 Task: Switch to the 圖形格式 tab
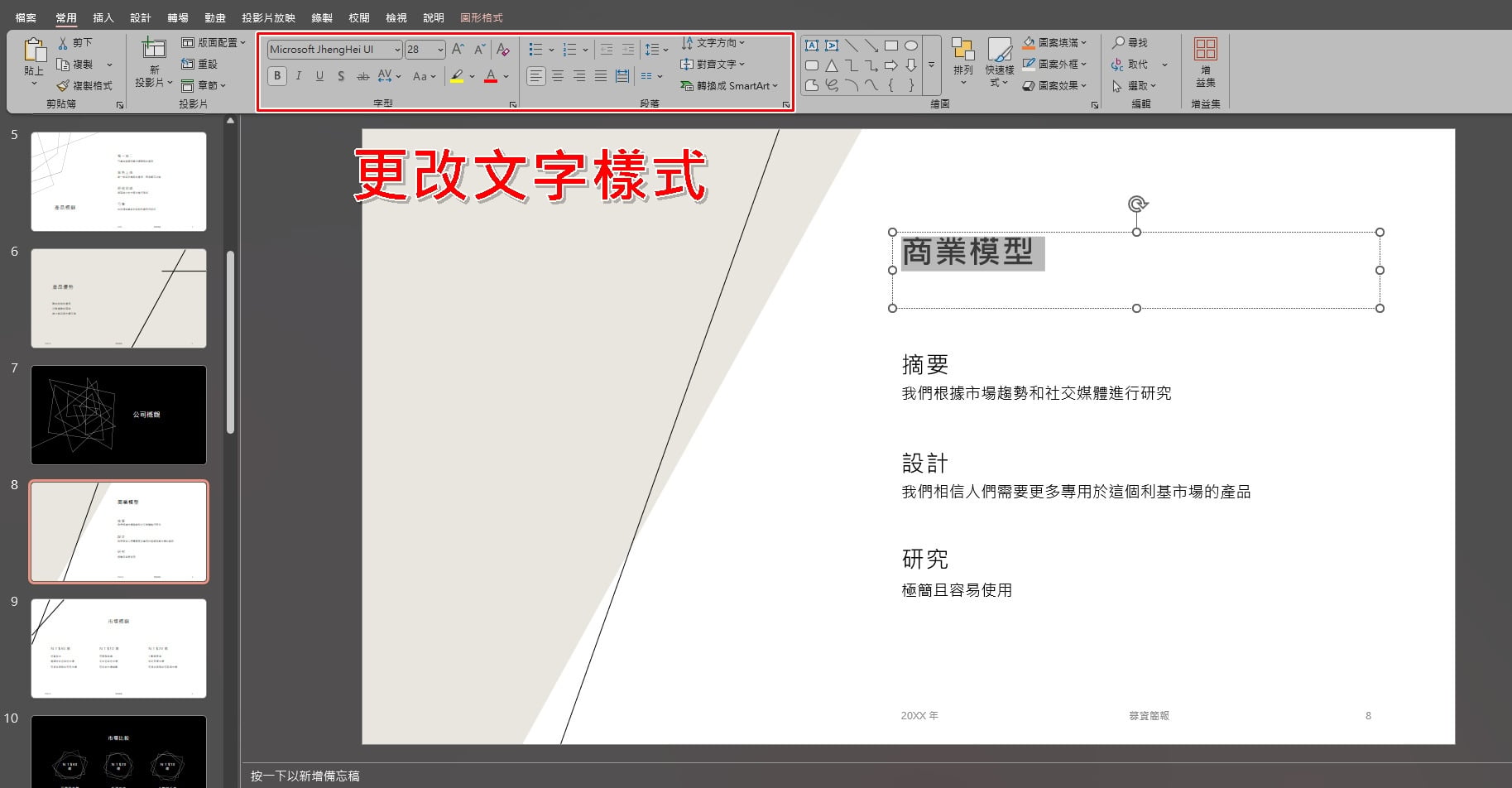(482, 17)
